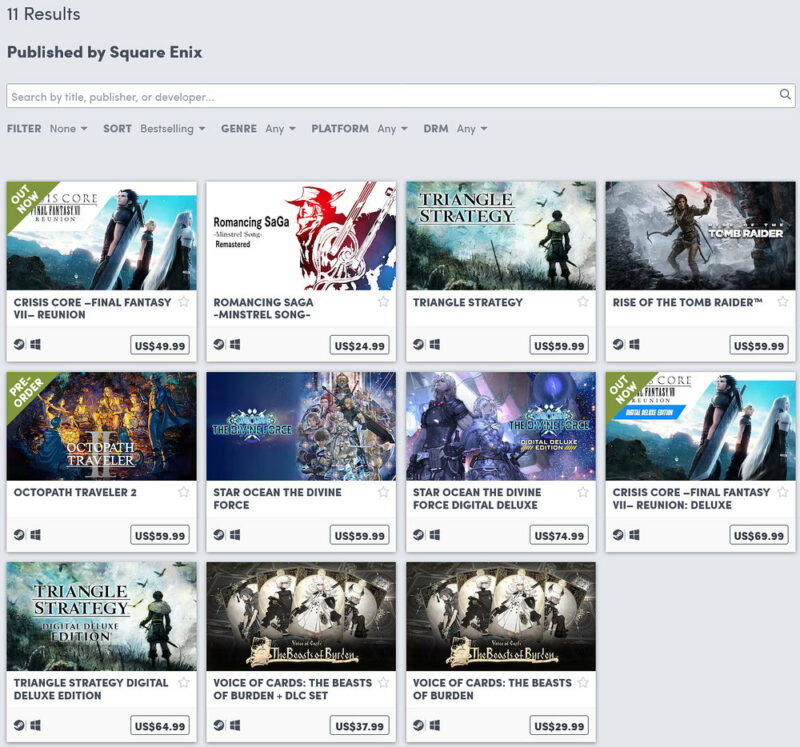Click Rise of the Tomb Raider title link

pyautogui.click(x=687, y=302)
